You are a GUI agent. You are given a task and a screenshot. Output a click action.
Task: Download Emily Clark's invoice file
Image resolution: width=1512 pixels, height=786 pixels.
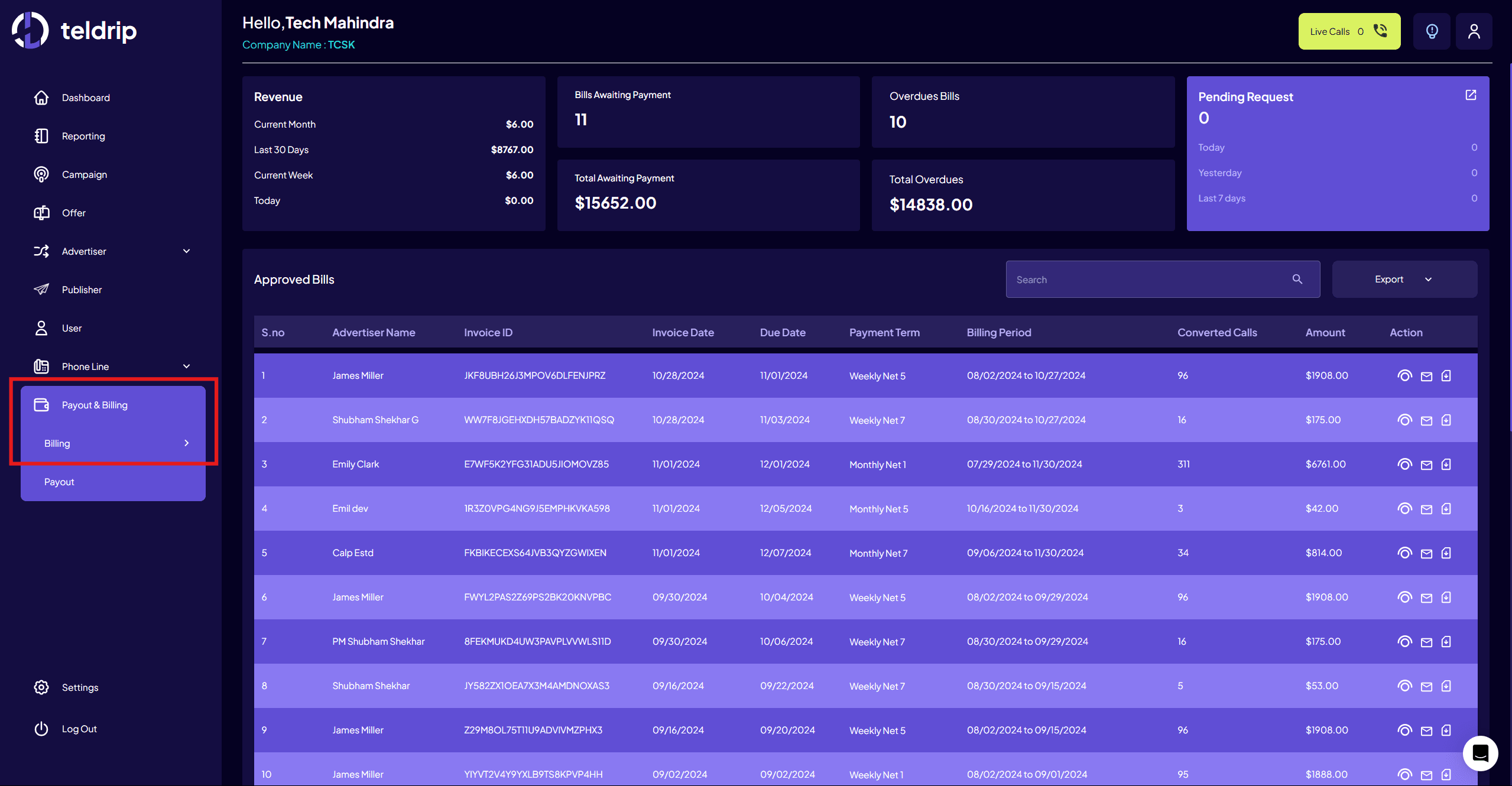pyautogui.click(x=1446, y=465)
